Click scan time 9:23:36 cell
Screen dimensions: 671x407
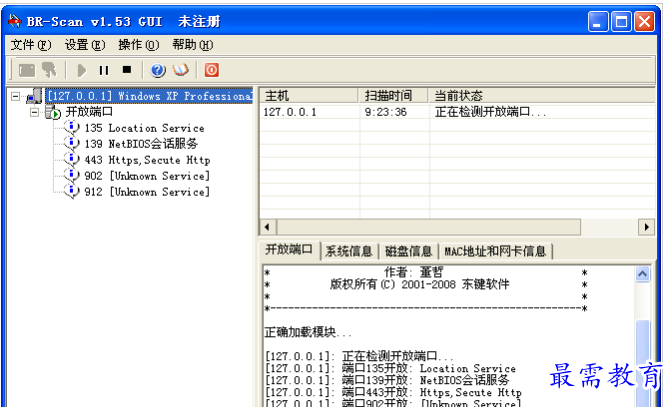pos(386,112)
